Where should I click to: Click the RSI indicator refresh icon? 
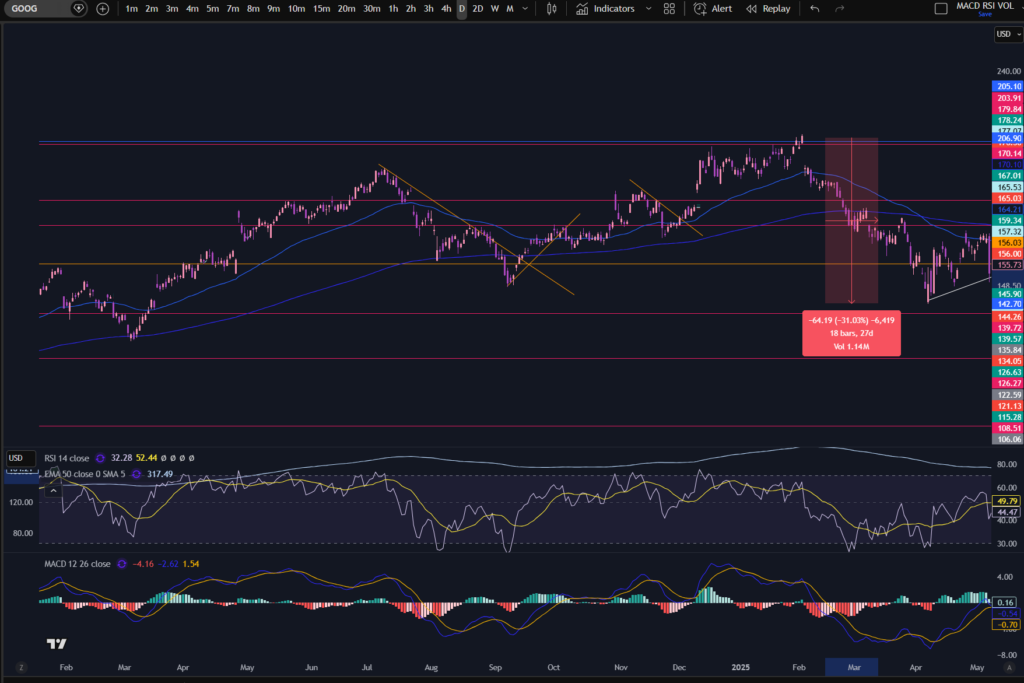[101, 458]
